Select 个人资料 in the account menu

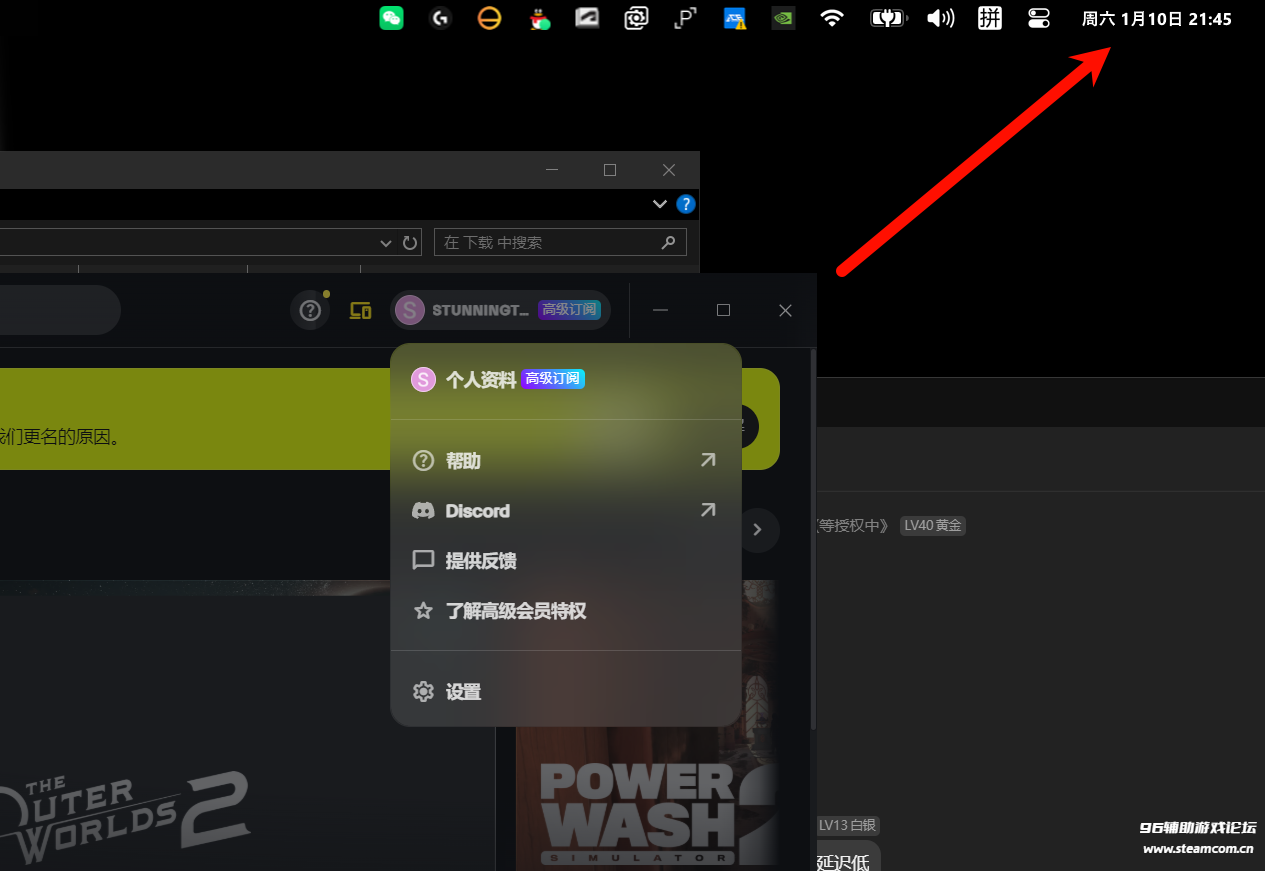[x=481, y=380]
